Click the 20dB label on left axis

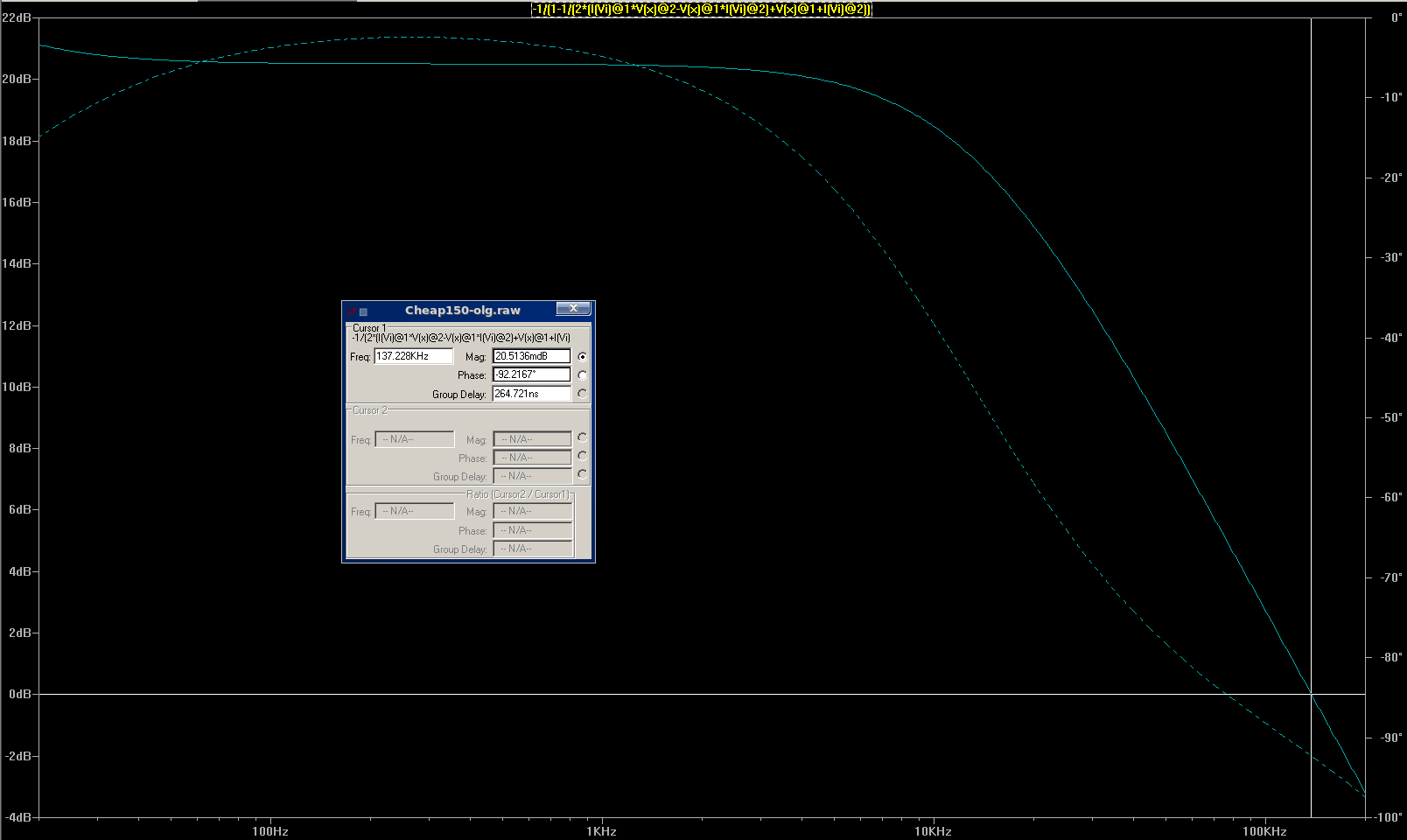click(x=16, y=79)
